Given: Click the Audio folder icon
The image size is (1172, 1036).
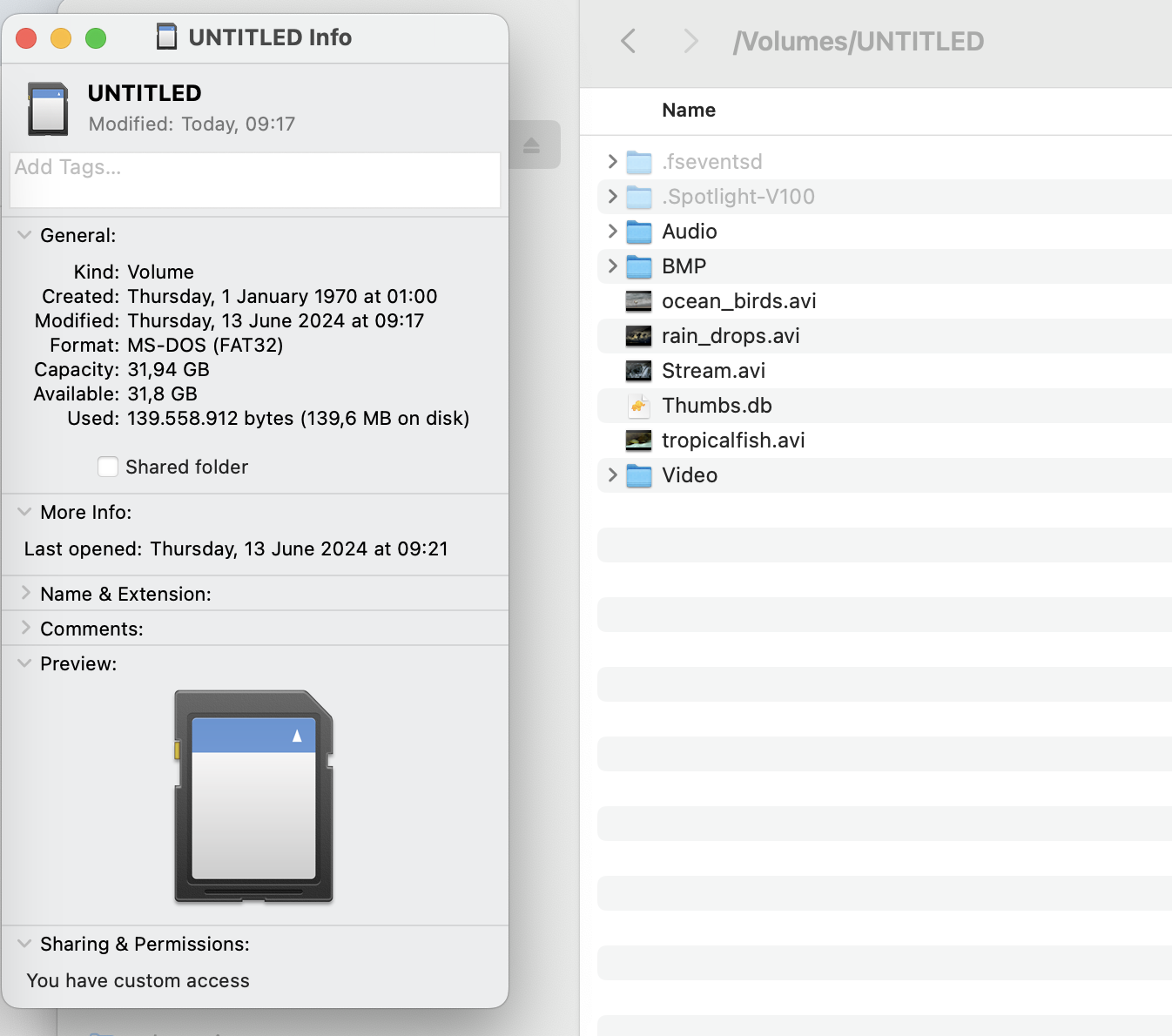Looking at the screenshot, I should (638, 232).
